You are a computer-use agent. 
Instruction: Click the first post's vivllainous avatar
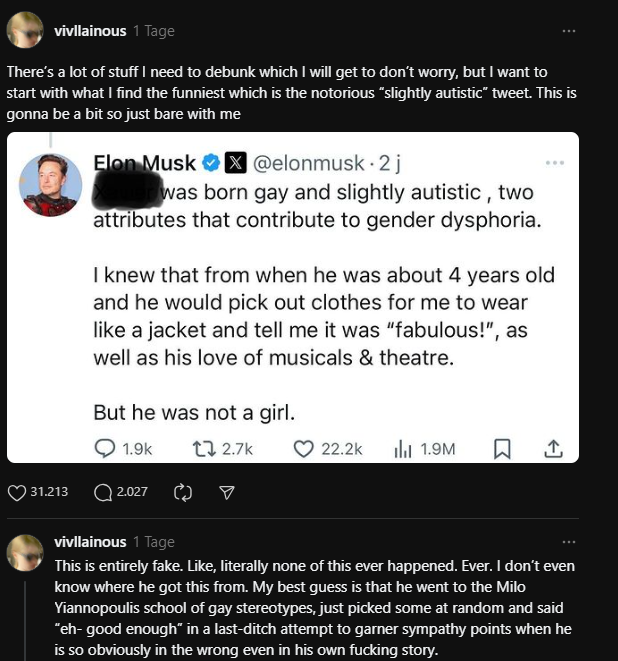tap(24, 30)
